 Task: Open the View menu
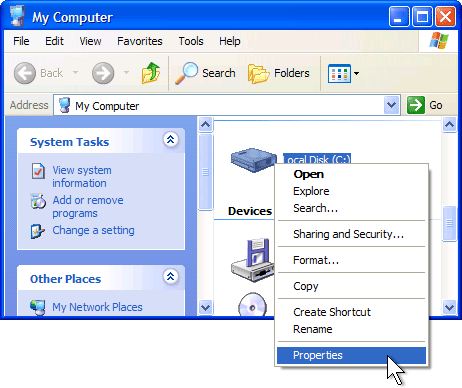click(x=90, y=41)
